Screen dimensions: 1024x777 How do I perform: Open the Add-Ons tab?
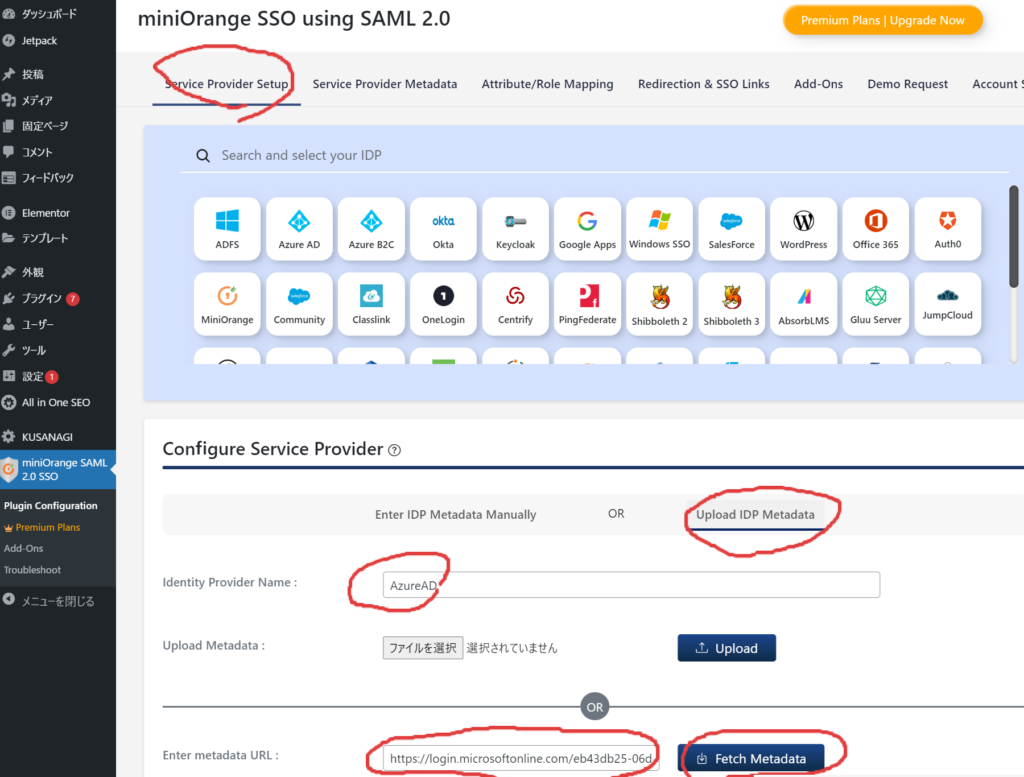point(818,84)
